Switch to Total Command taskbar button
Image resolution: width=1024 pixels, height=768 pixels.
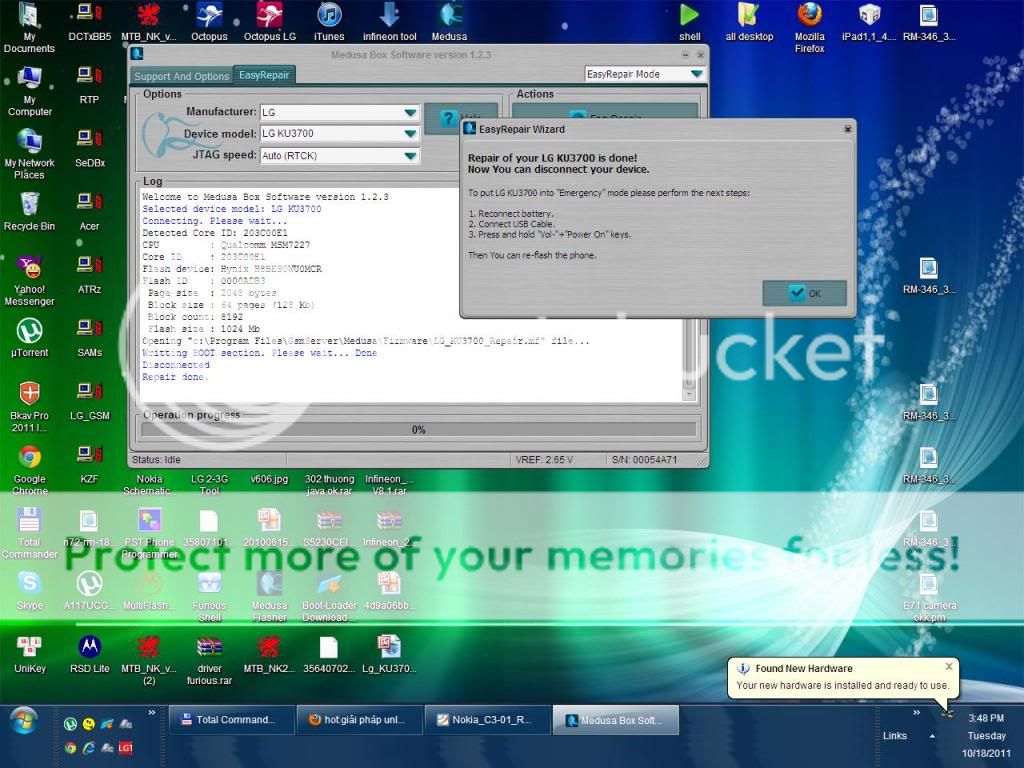231,720
